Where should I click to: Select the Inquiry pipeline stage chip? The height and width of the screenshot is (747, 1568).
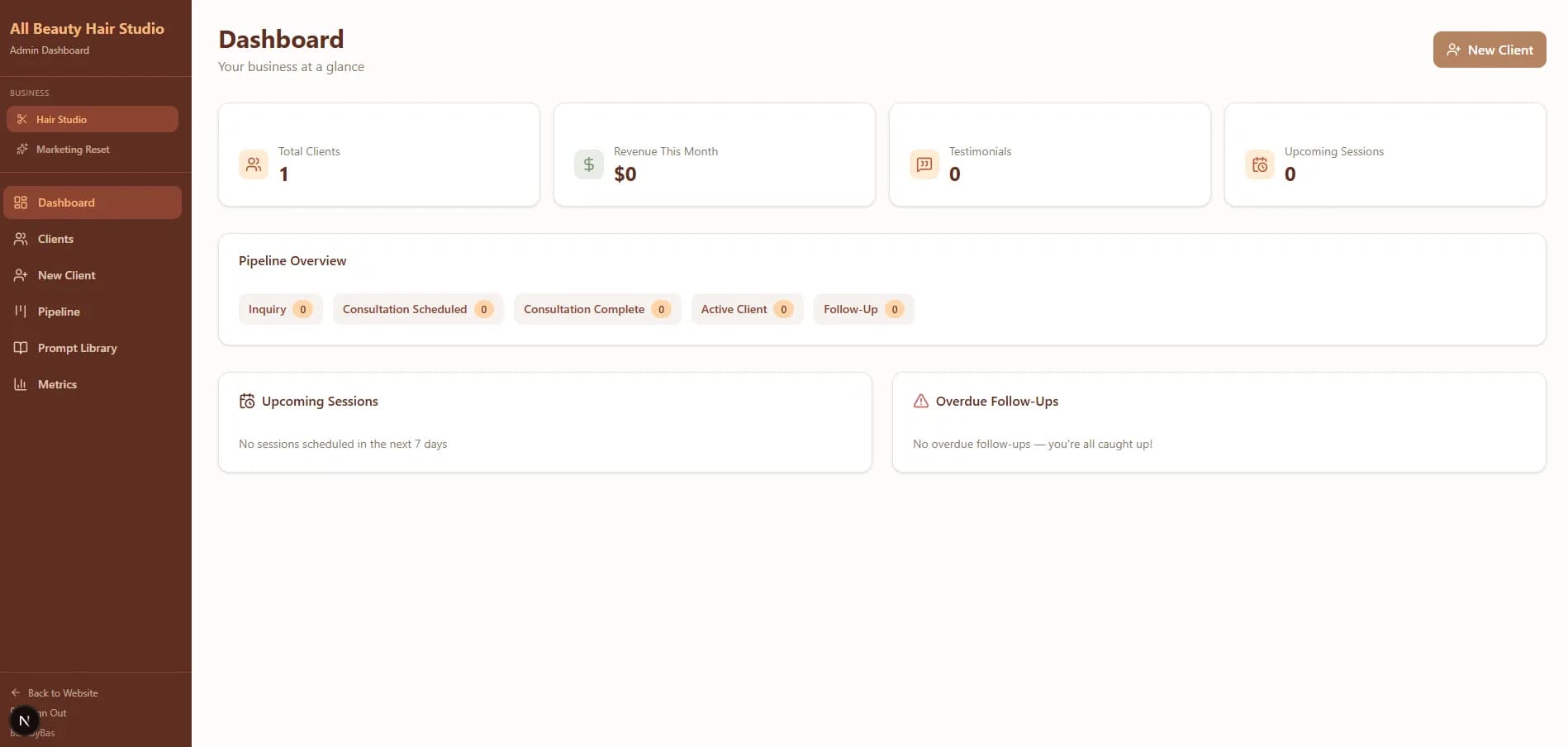[x=279, y=309]
